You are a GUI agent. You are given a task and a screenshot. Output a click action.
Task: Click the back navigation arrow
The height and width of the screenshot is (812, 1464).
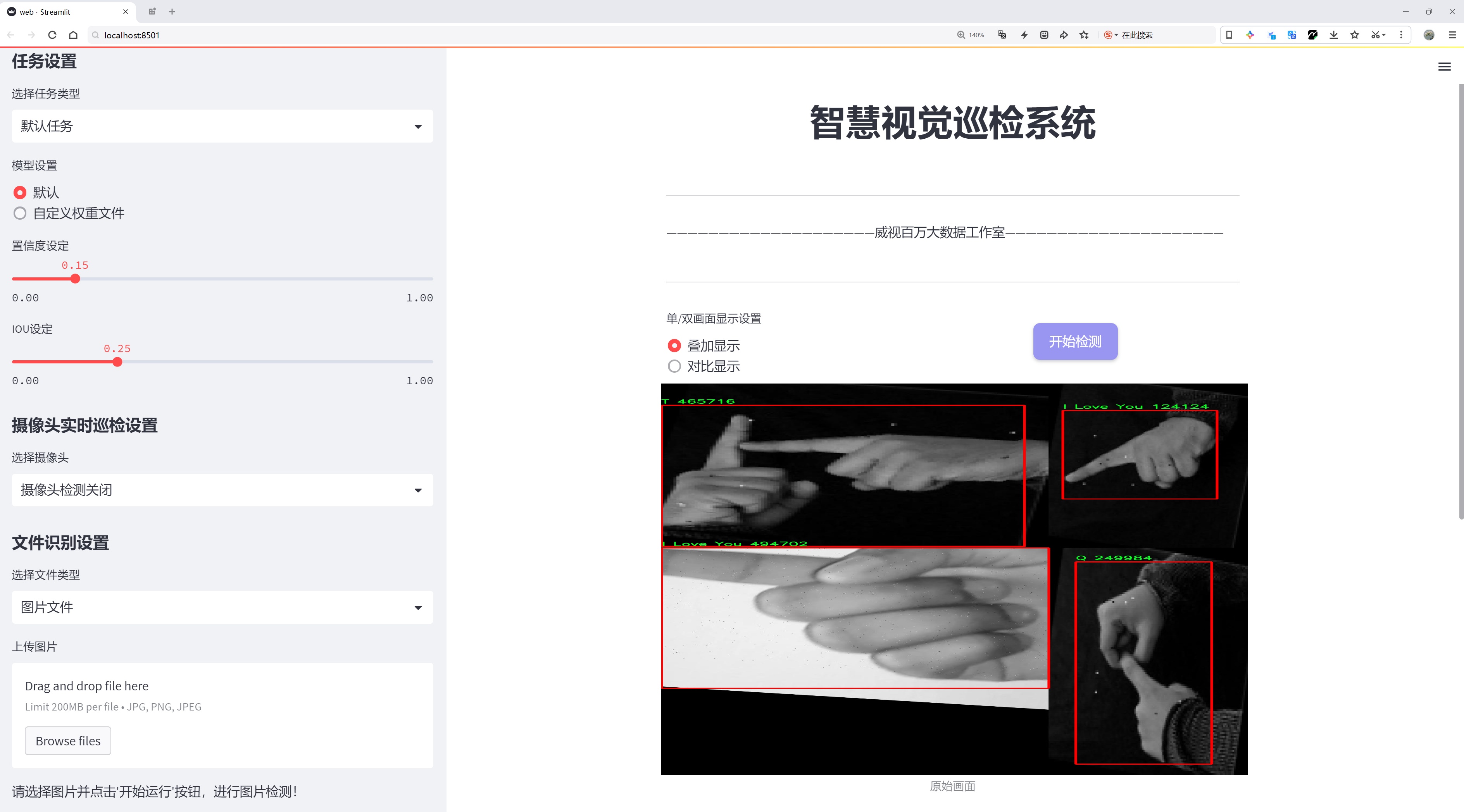pyautogui.click(x=11, y=35)
